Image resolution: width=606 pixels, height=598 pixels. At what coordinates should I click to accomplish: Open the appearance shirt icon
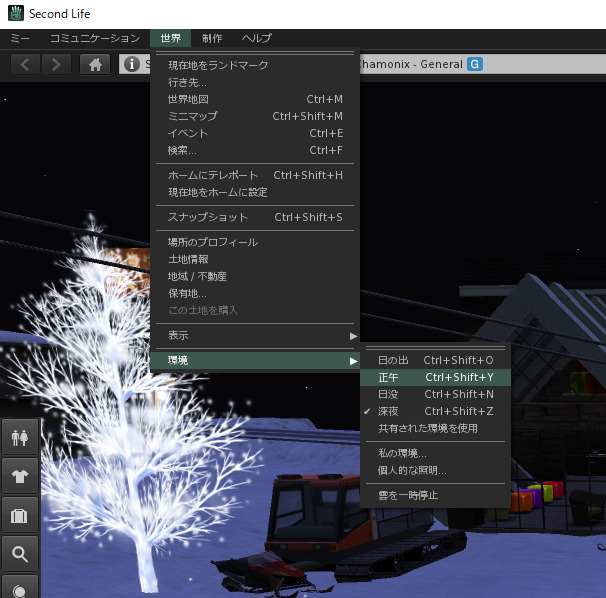[x=20, y=476]
